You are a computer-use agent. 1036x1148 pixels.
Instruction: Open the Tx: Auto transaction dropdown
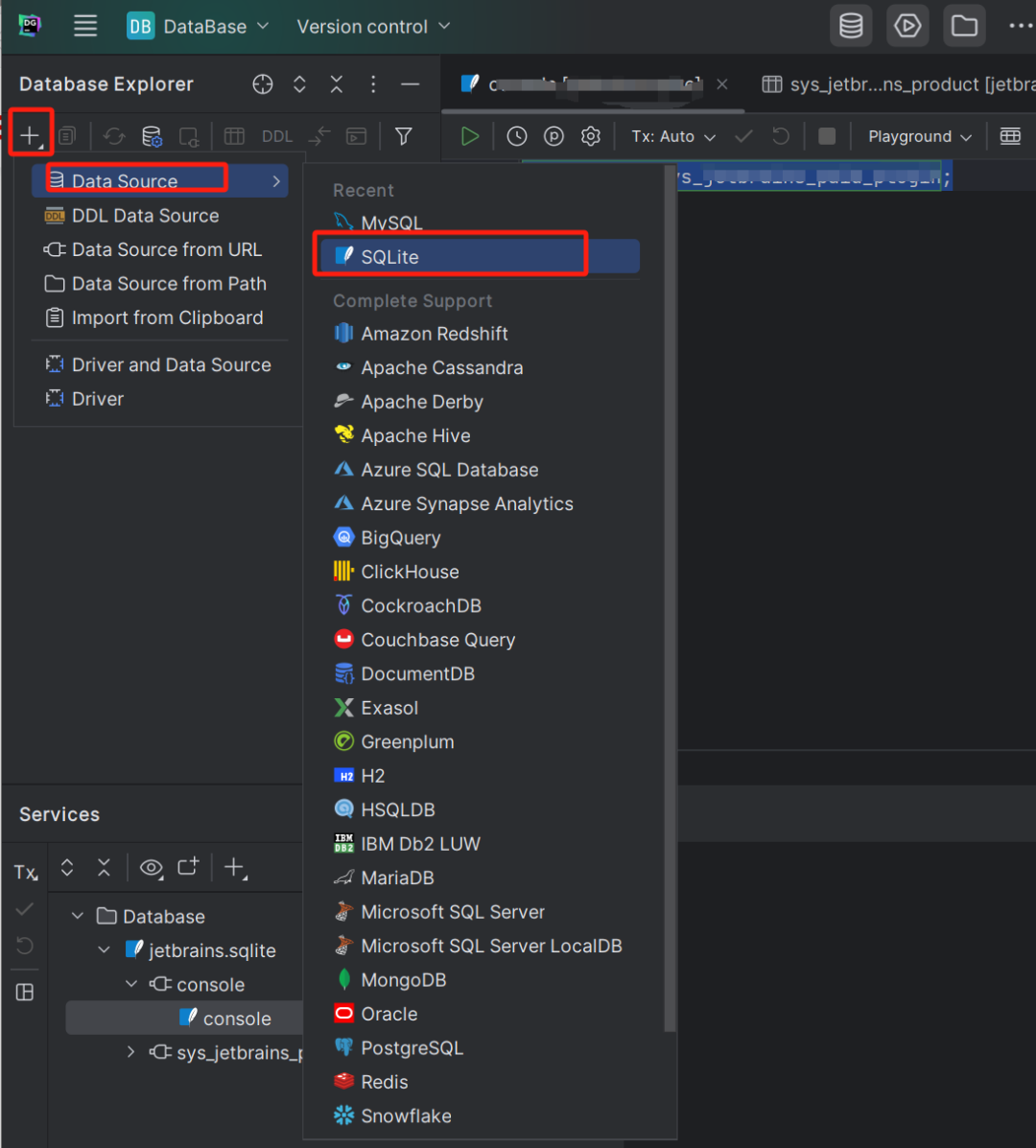click(x=672, y=137)
